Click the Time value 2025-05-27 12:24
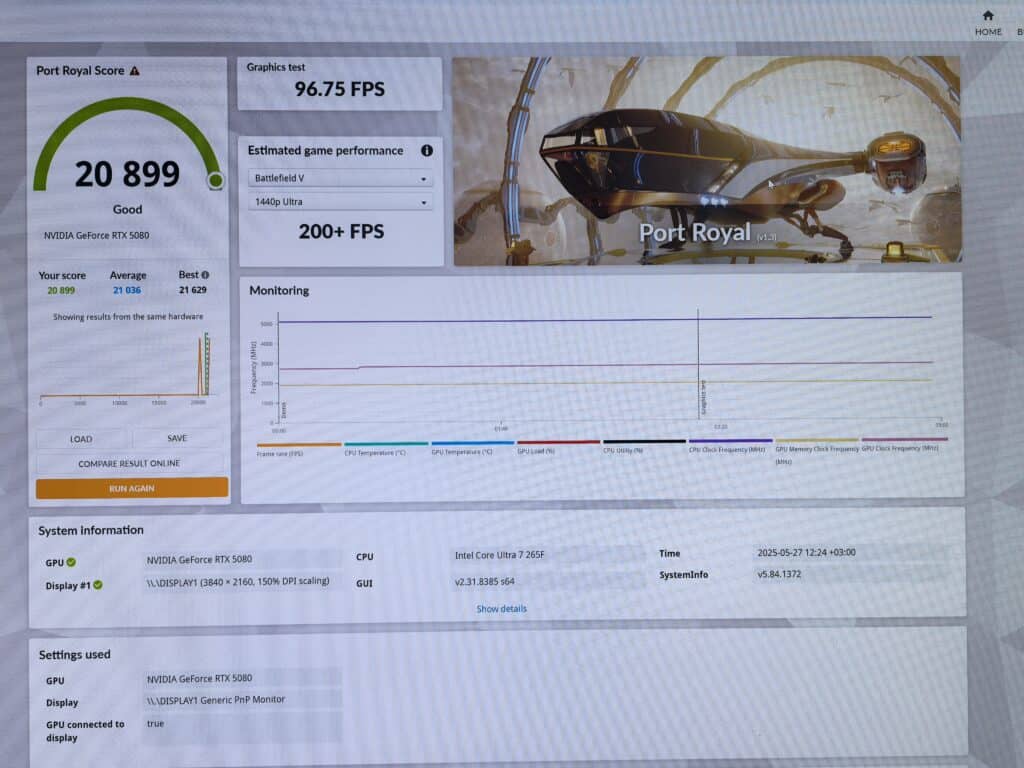The height and width of the screenshot is (768, 1024). [807, 552]
